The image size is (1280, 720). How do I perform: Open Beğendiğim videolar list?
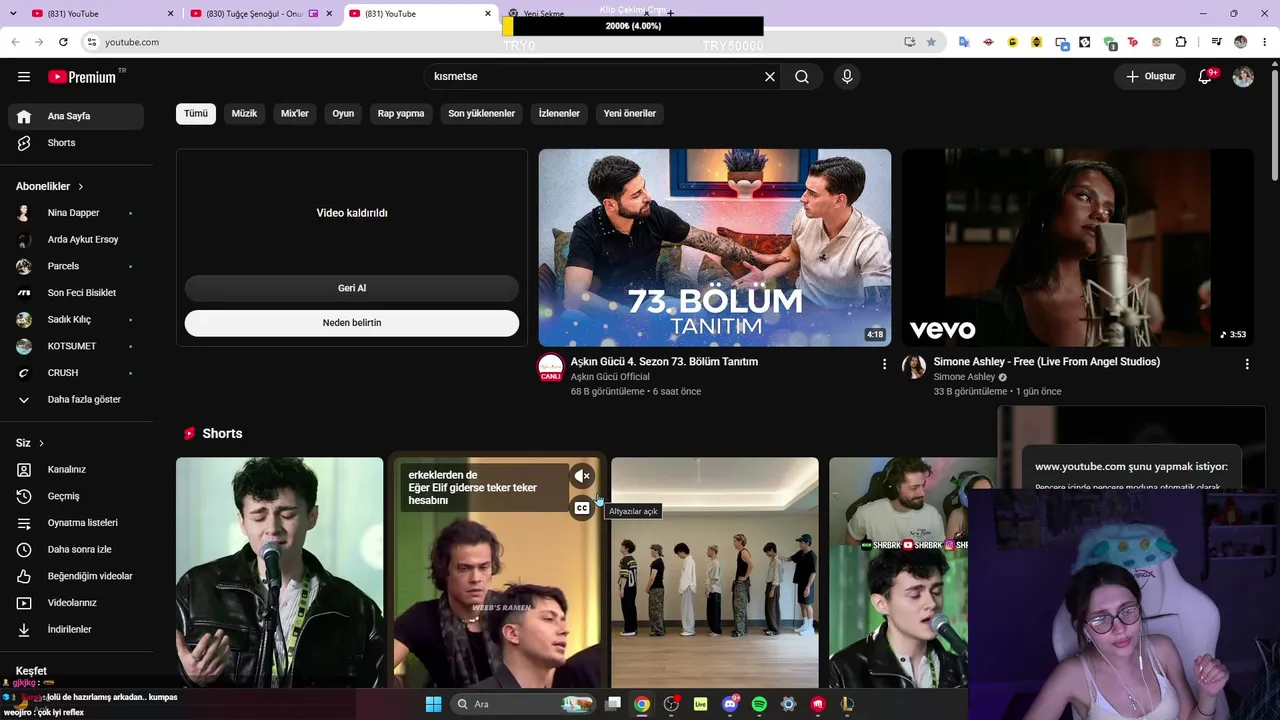pos(76,576)
